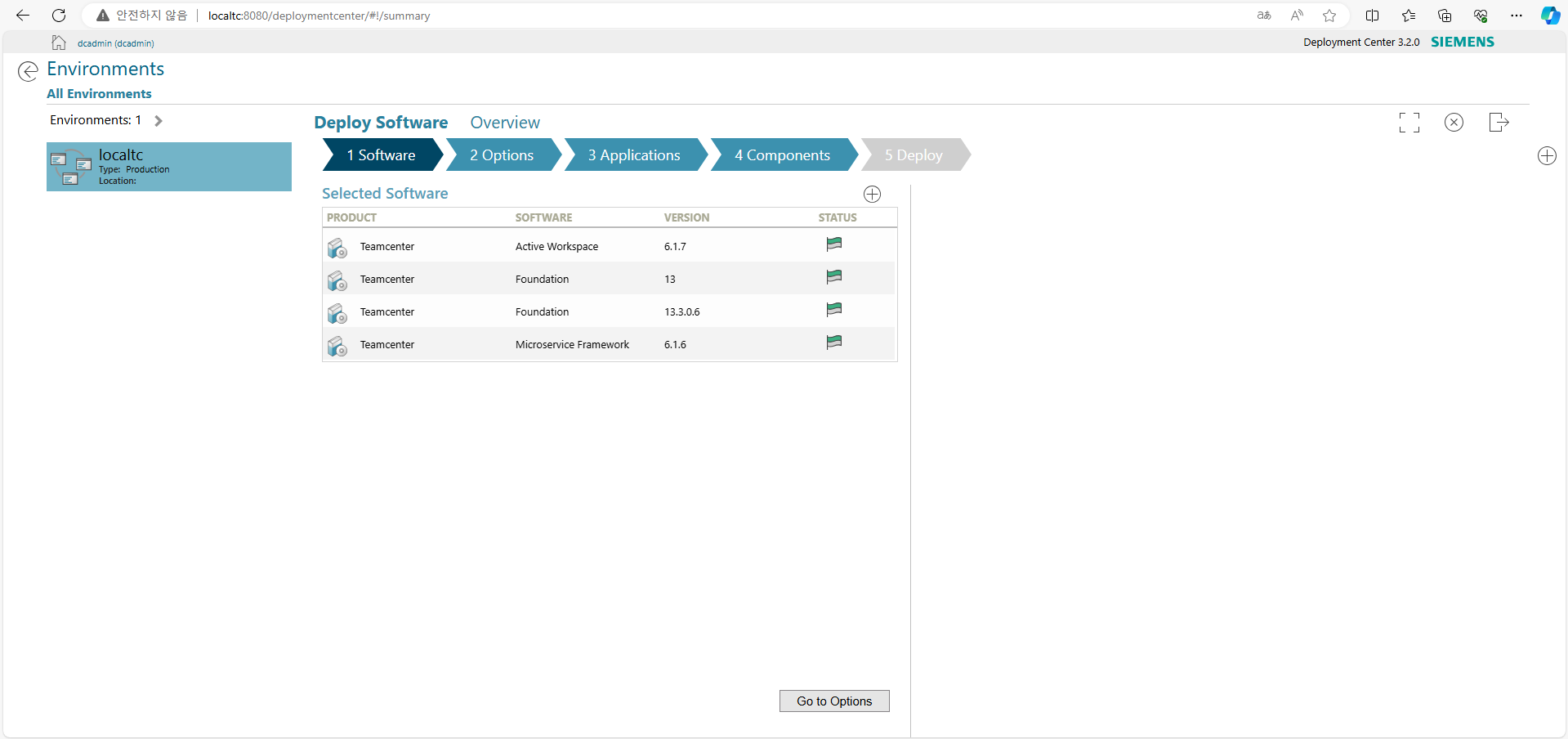Image resolution: width=1568 pixels, height=739 pixels.
Task: Click the status flag for Active Workspace
Action: (x=833, y=244)
